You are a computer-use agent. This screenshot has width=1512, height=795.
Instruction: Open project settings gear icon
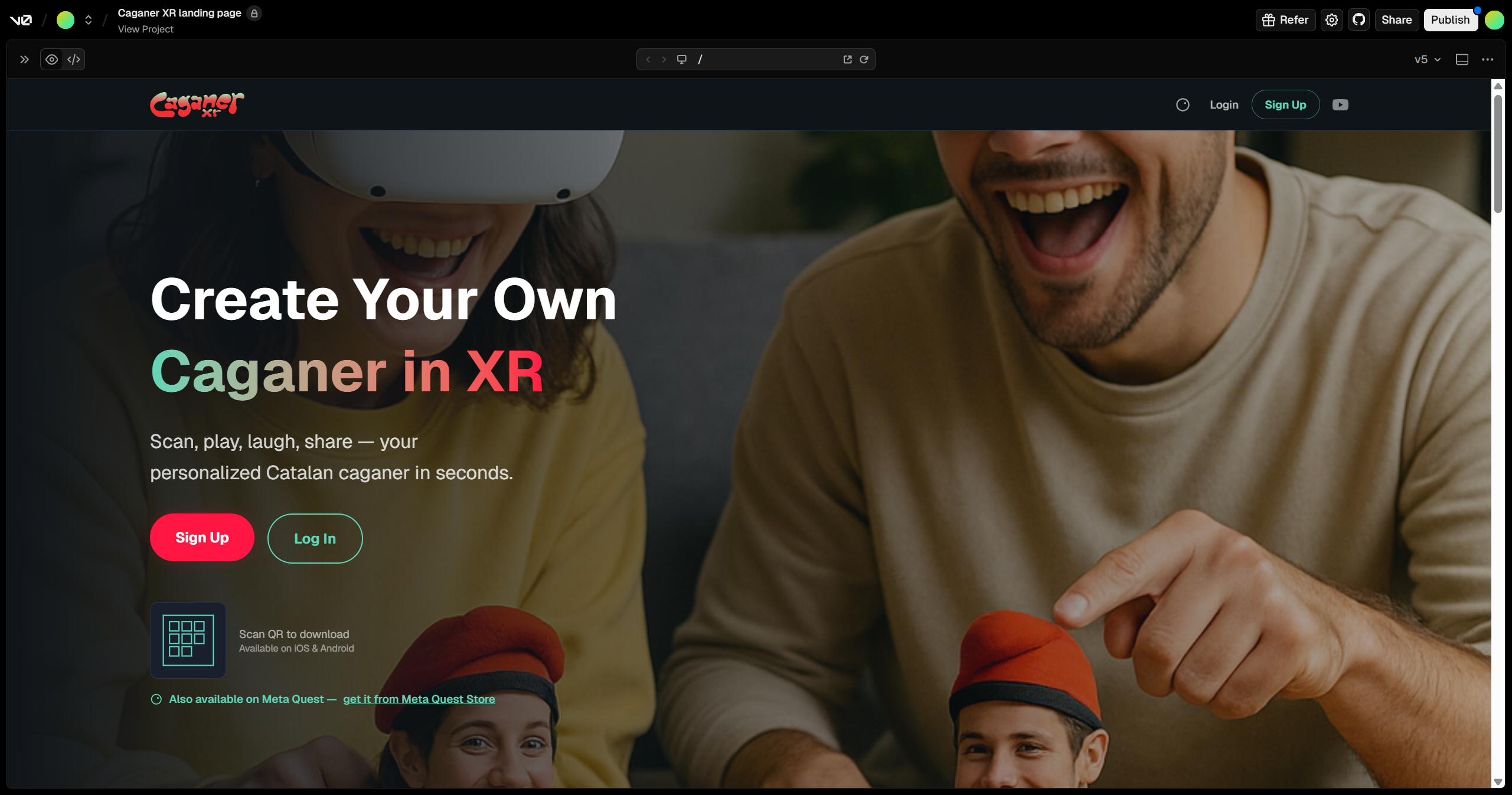(1331, 20)
